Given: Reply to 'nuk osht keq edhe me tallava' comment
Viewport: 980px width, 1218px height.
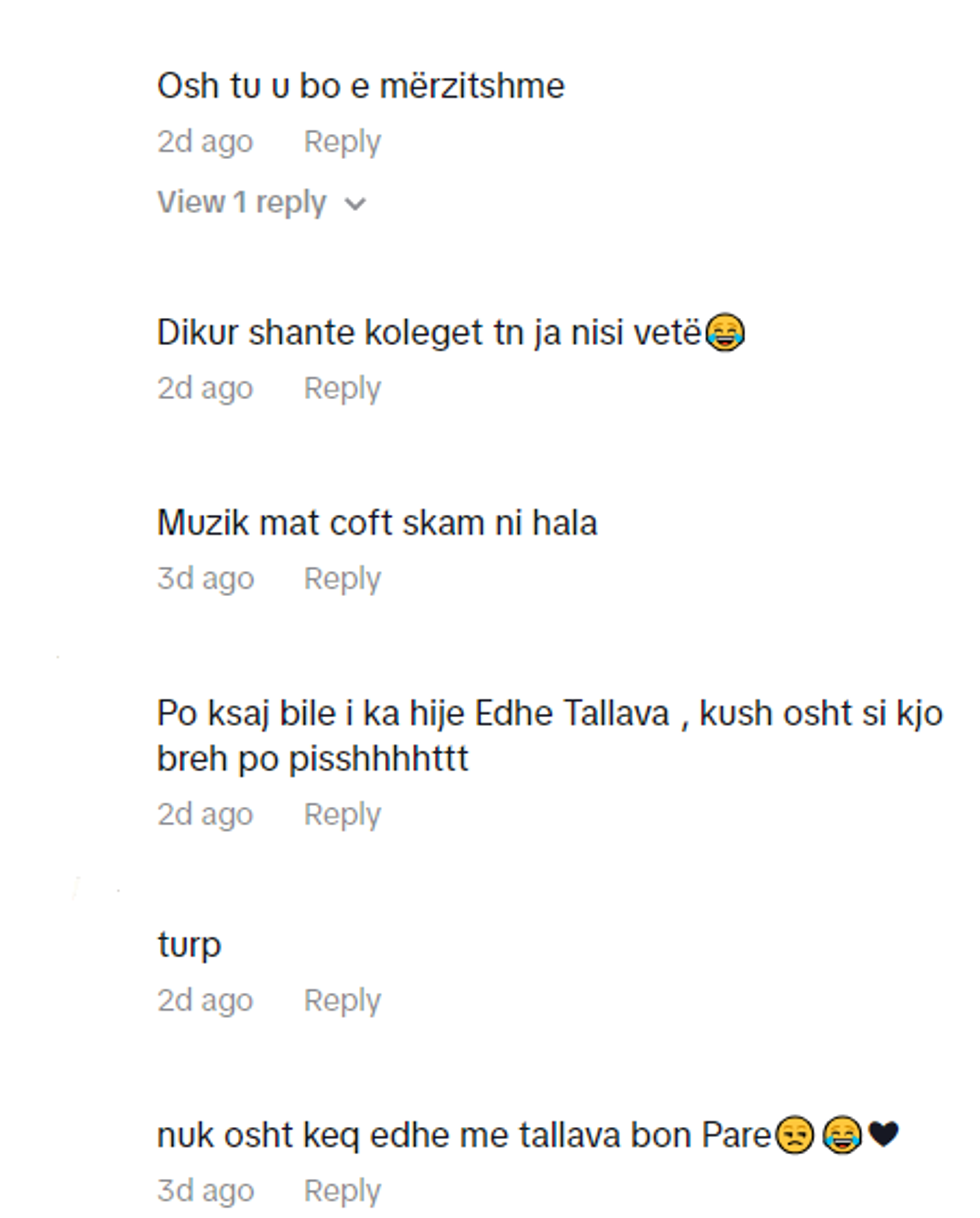Looking at the screenshot, I should (x=342, y=1190).
